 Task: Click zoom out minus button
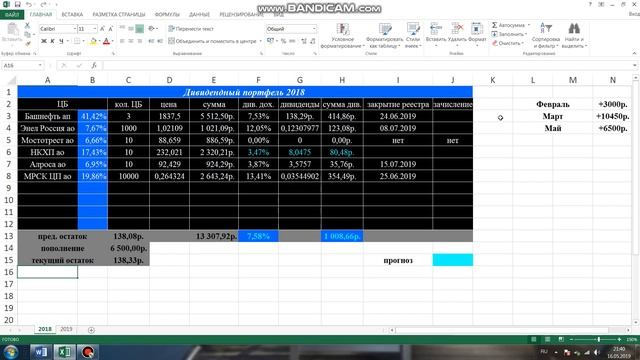(571, 339)
